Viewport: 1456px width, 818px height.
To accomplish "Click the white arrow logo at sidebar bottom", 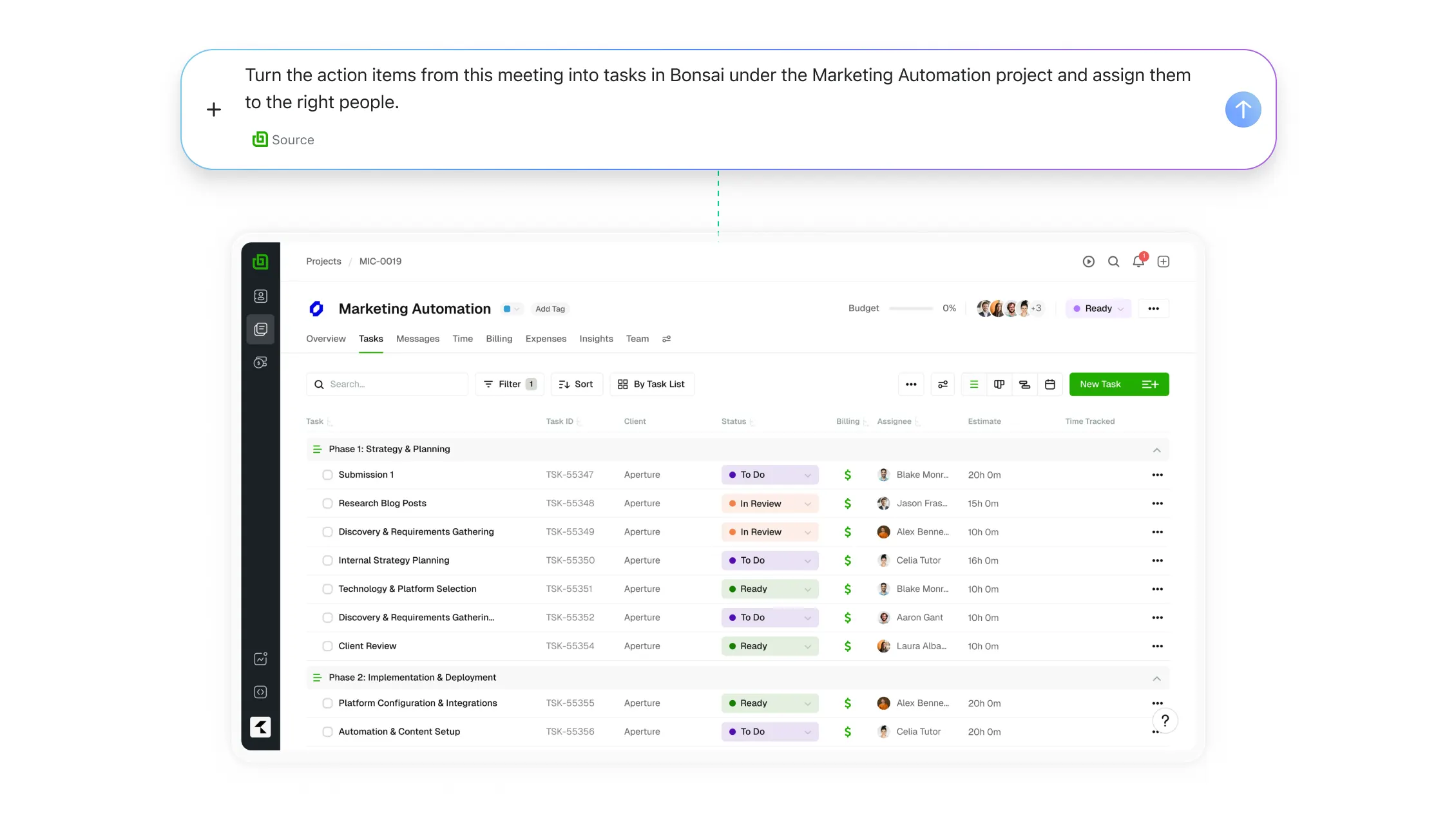I will (x=260, y=727).
